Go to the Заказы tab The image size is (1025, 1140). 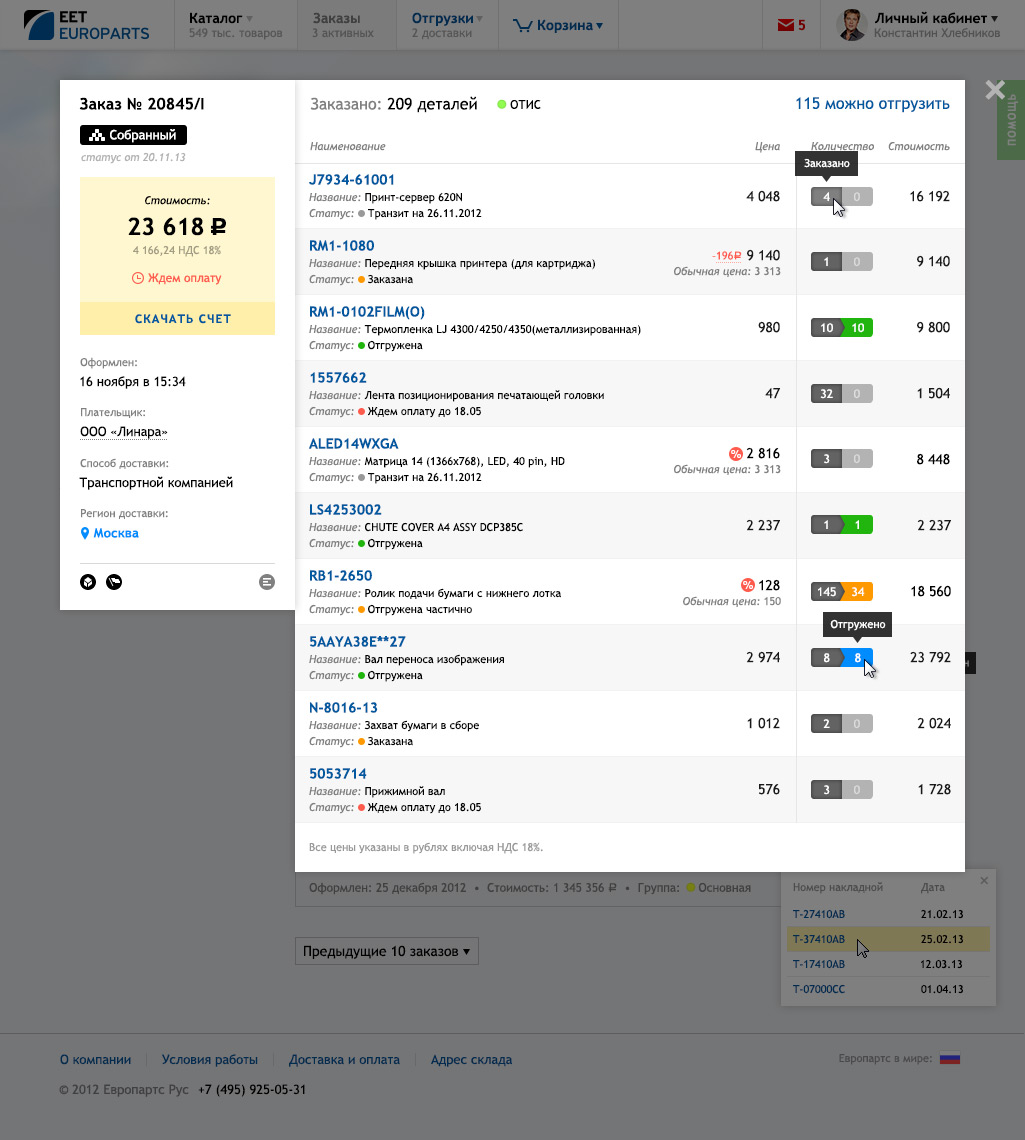(336, 18)
